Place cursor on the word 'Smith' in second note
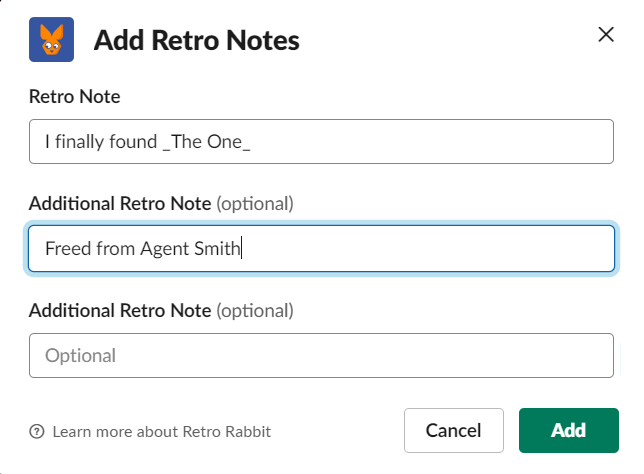The image size is (644, 474). click(219, 249)
